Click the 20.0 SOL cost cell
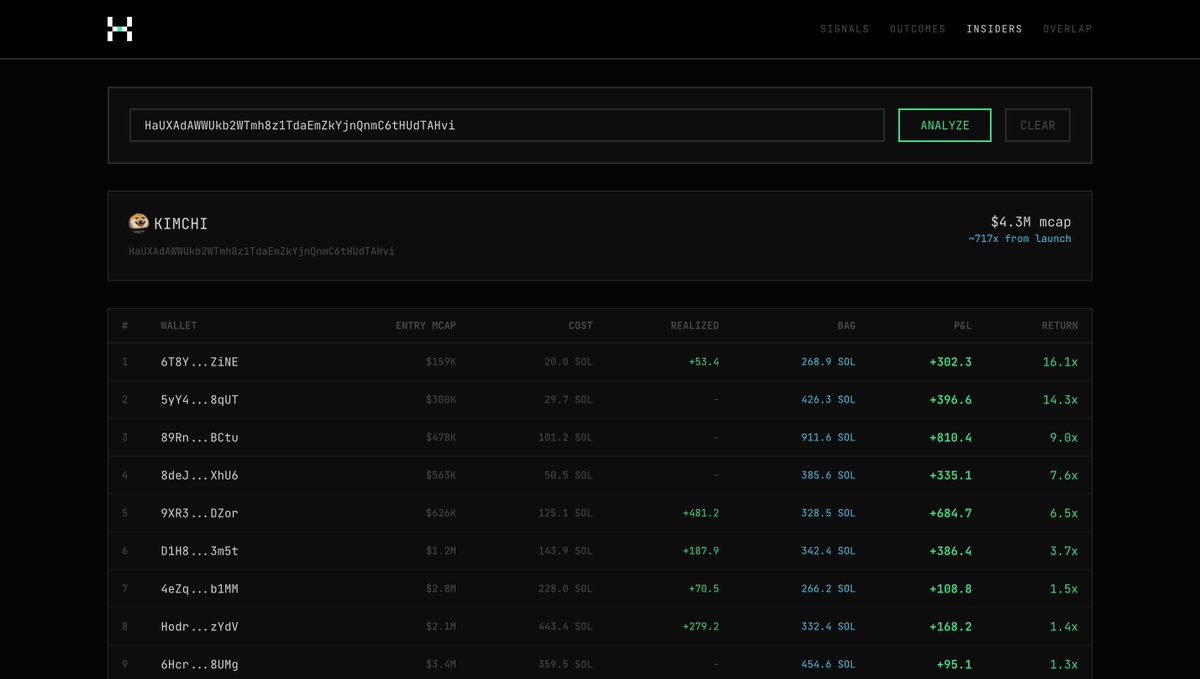The width and height of the screenshot is (1200, 679). (x=569, y=362)
